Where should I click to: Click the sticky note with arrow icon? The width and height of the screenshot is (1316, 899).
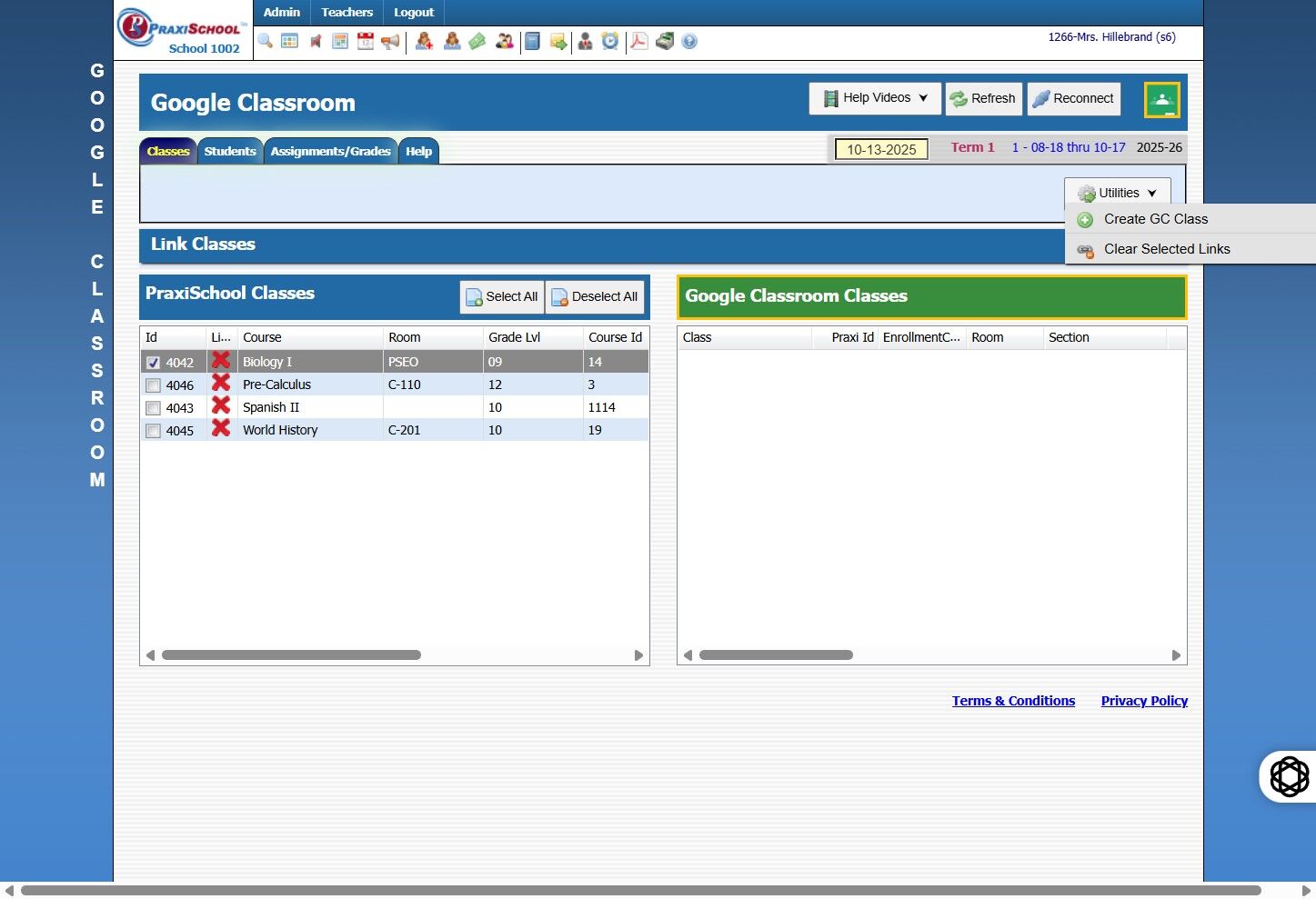click(558, 41)
